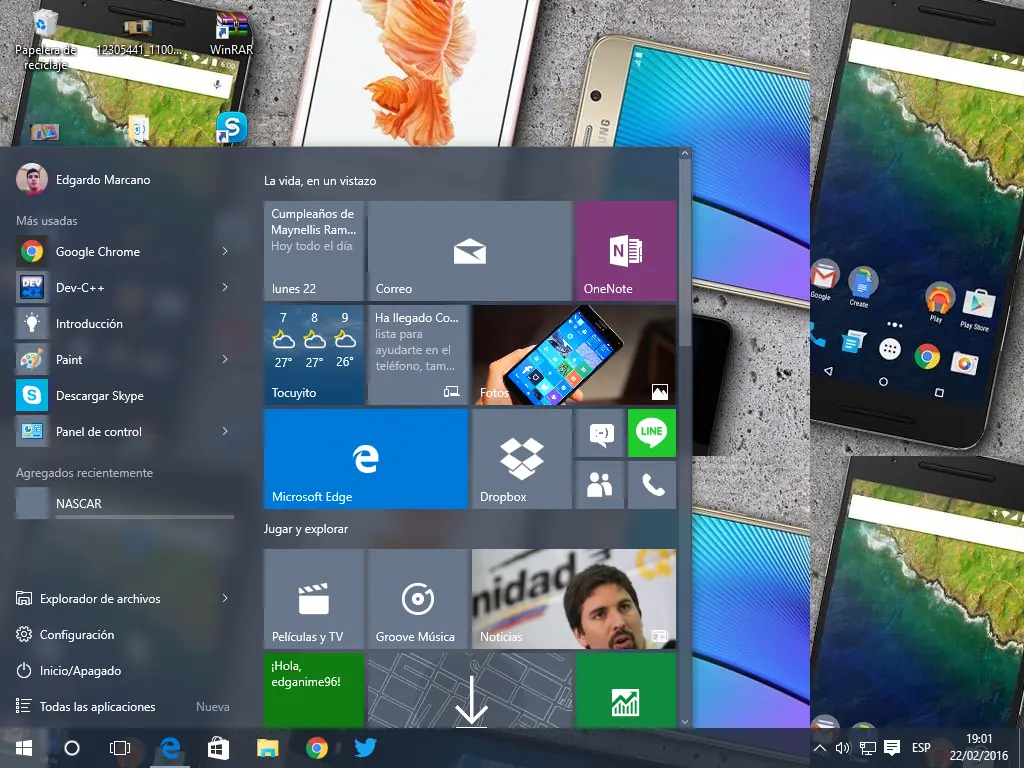Open Chrome from the taskbar
Image resolution: width=1024 pixels, height=768 pixels.
point(317,748)
